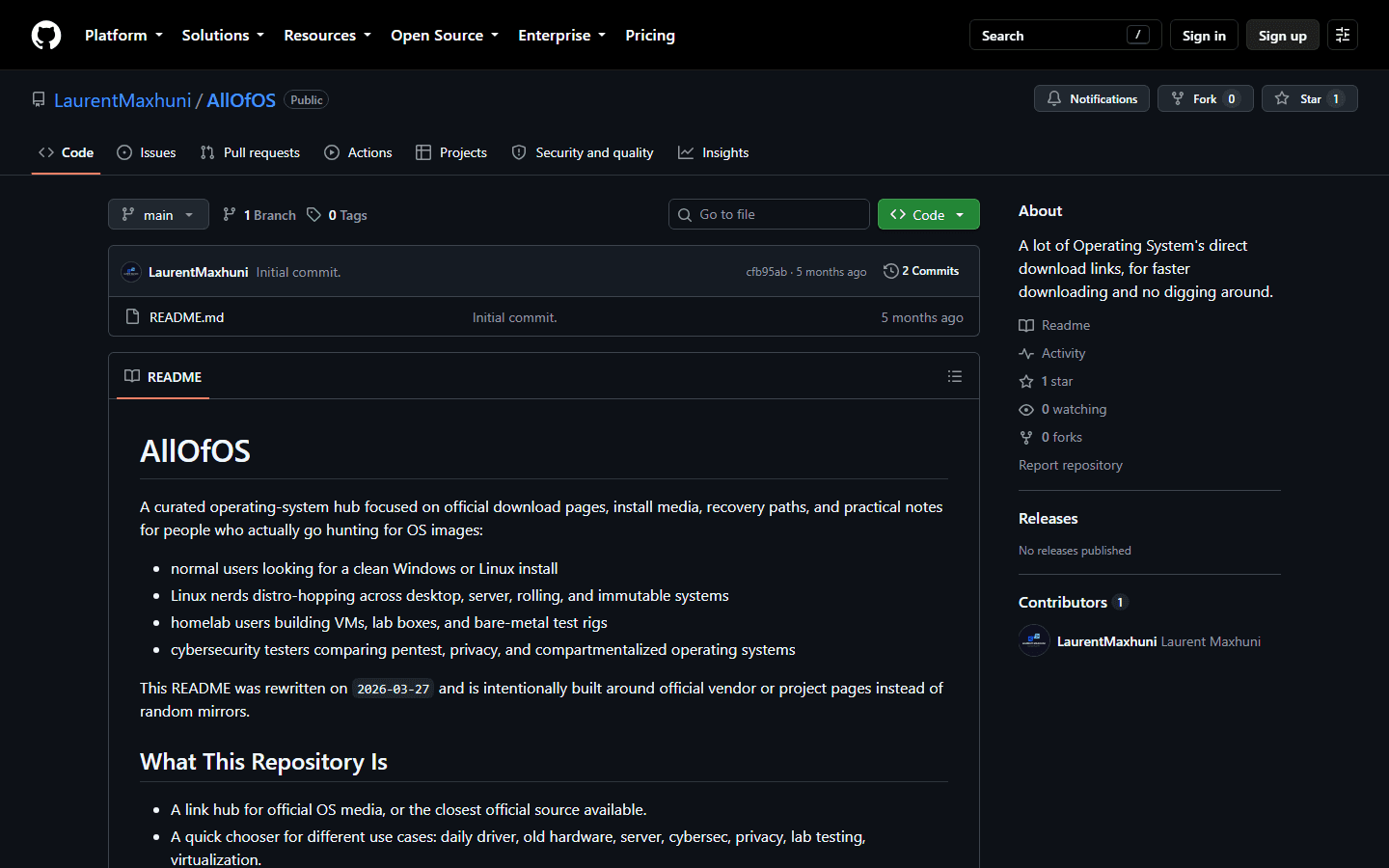1389x868 pixels.
Task: Open AllOfOS repository name link
Action: (x=241, y=100)
